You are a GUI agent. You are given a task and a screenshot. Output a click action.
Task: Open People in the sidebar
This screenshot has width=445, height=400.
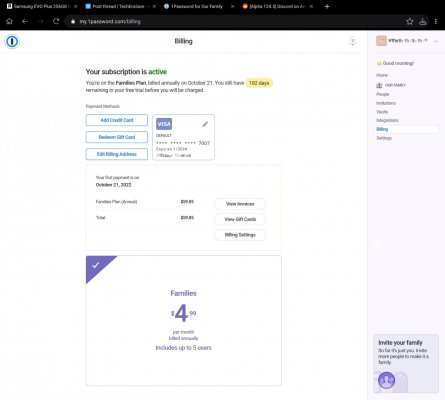pyautogui.click(x=383, y=94)
